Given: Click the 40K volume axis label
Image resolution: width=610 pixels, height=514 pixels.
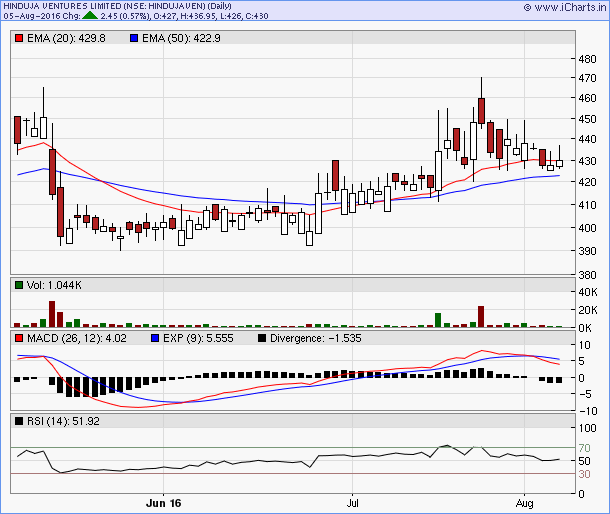Looking at the screenshot, I should pyautogui.click(x=588, y=292).
